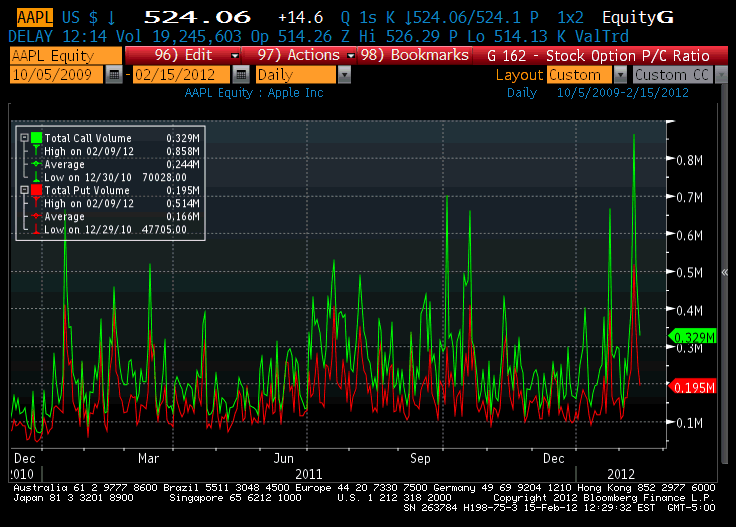Expand the Layout Custom dropdown arrow
Image resolution: width=736 pixels, height=527 pixels.
pyautogui.click(x=620, y=75)
